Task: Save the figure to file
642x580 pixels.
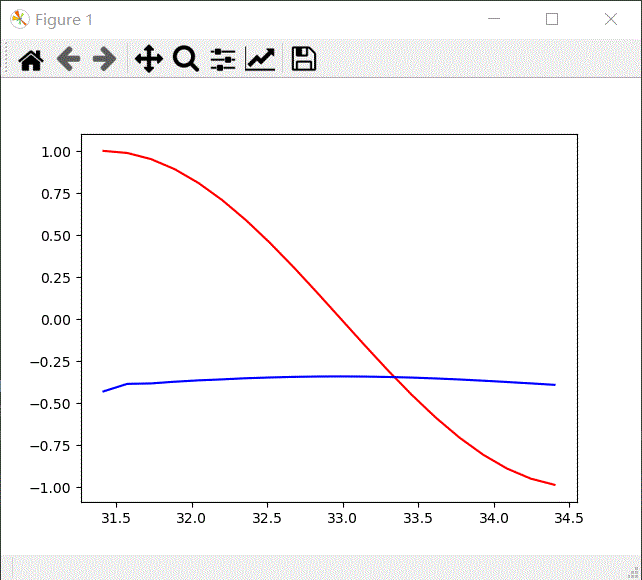Action: click(x=303, y=59)
